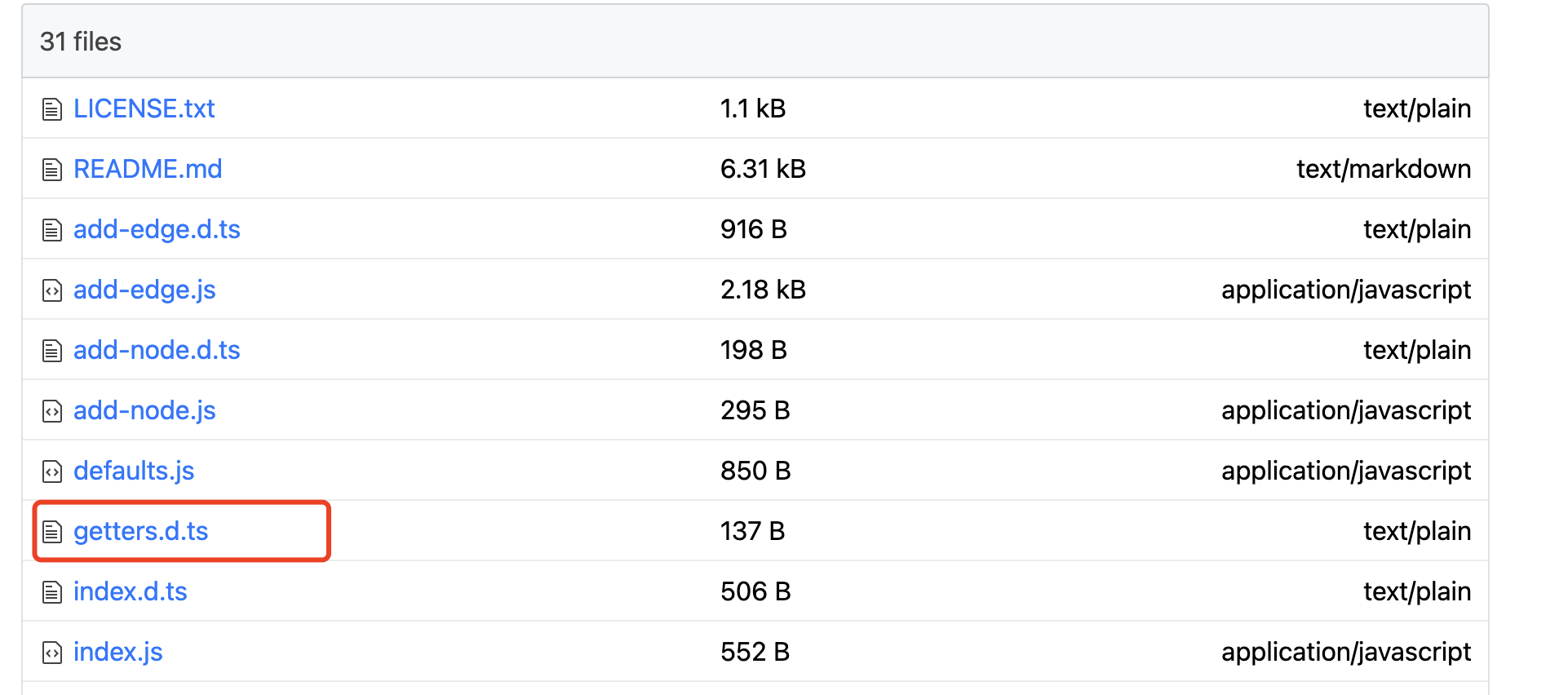Open the index.d.ts typings file

130,591
